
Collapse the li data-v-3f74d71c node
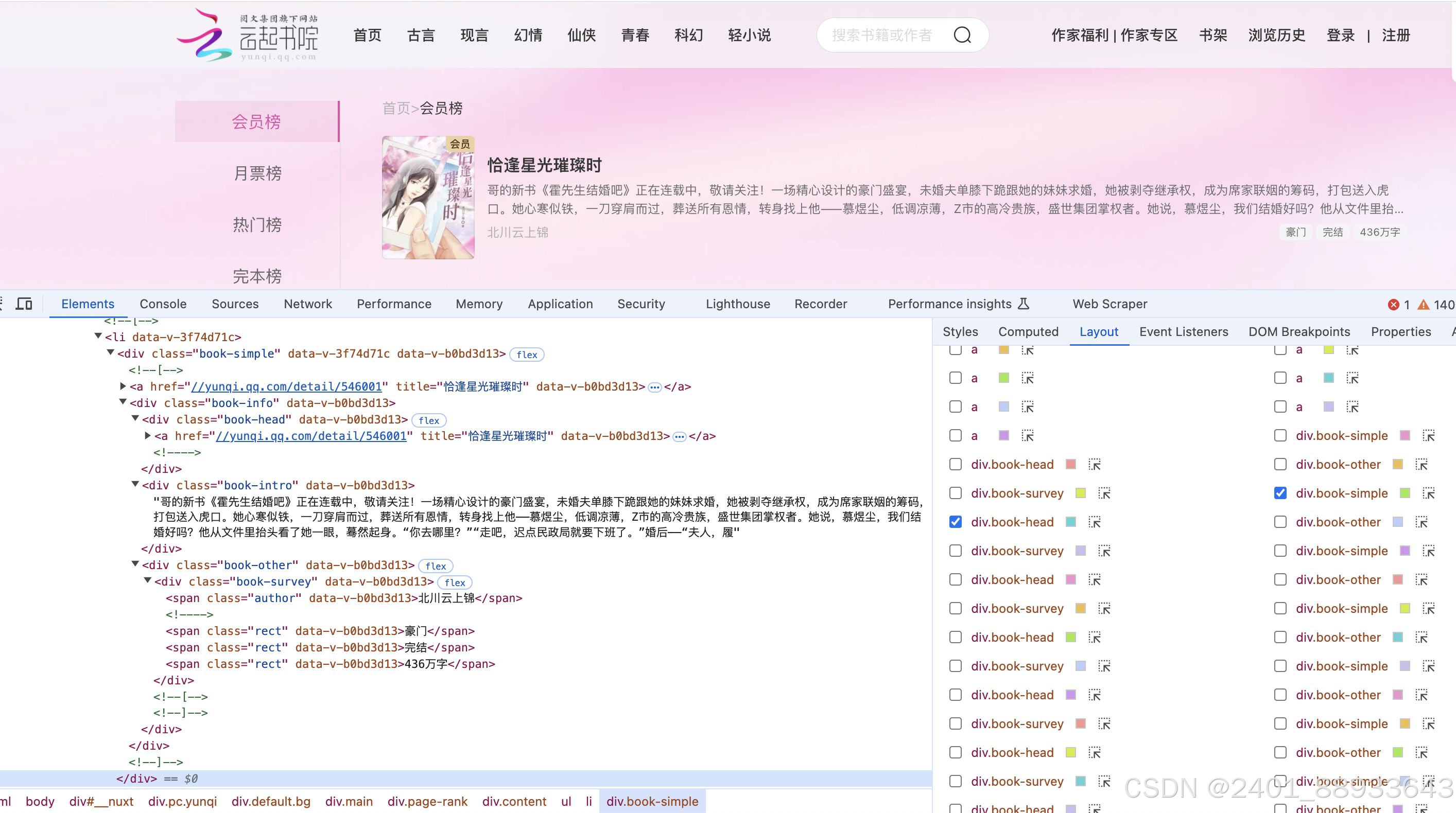coord(98,336)
